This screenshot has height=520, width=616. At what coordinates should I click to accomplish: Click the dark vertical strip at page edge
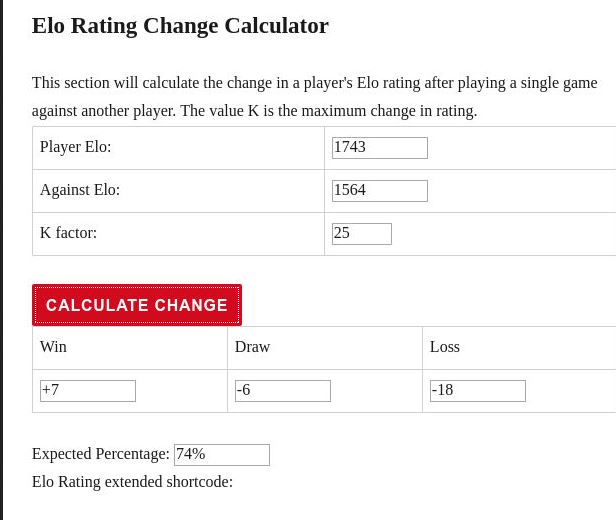coord(2,260)
